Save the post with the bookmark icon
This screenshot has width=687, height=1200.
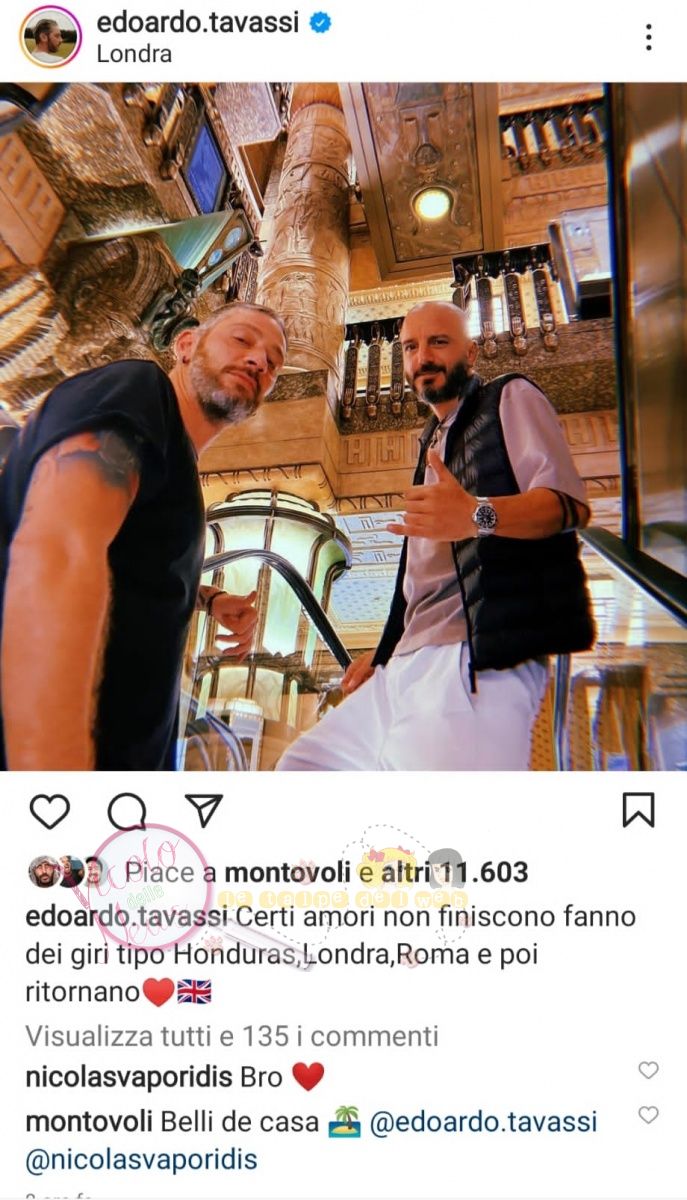pos(638,810)
